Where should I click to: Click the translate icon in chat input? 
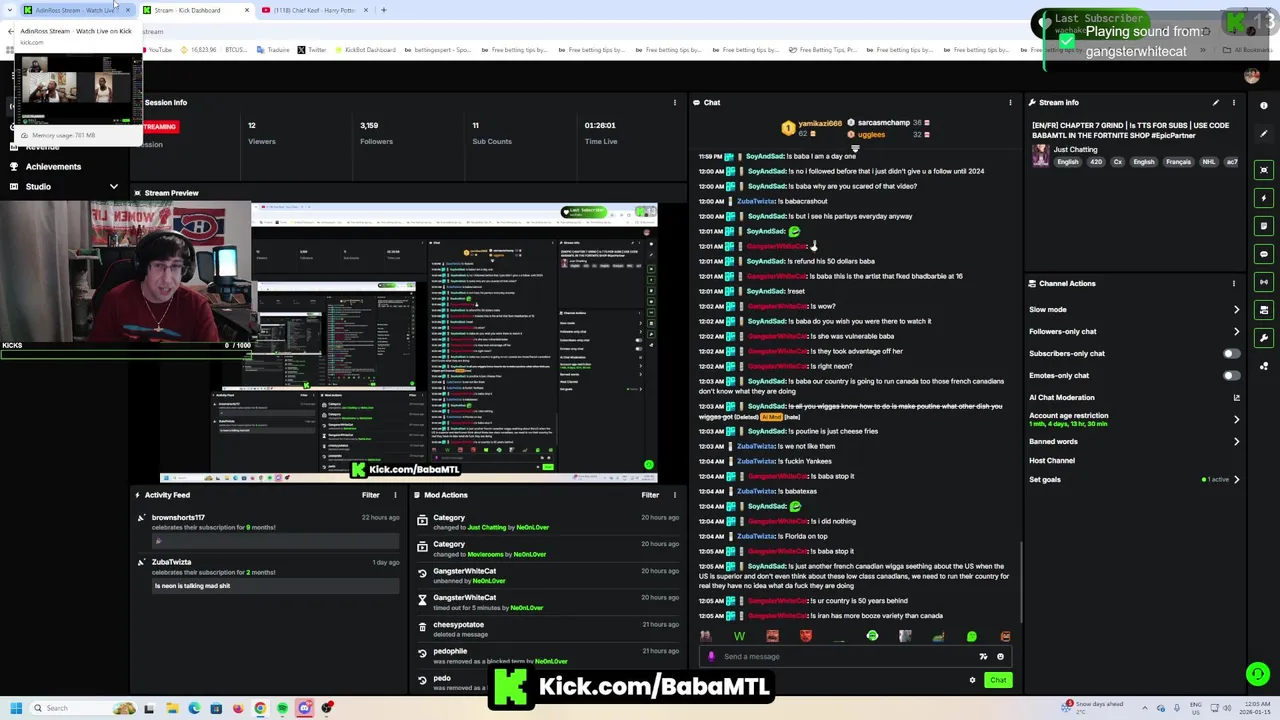(983, 657)
